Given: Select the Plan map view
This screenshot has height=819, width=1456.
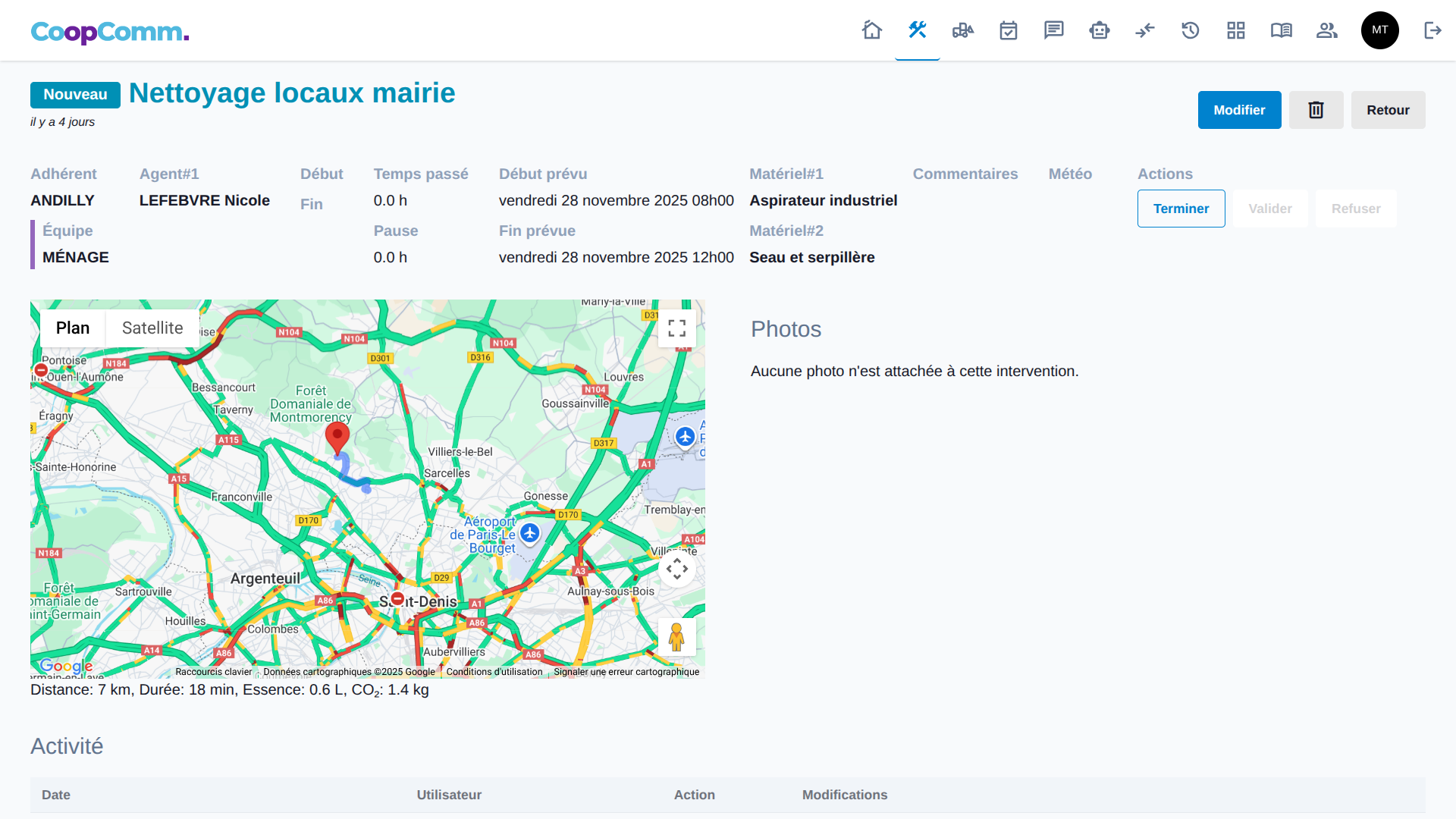Looking at the screenshot, I should point(73,328).
